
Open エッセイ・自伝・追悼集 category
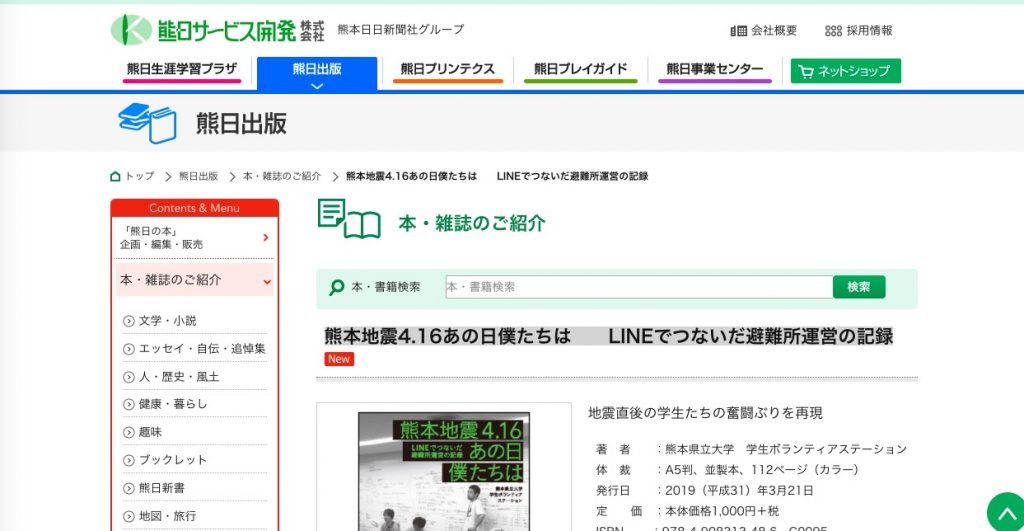coord(202,349)
